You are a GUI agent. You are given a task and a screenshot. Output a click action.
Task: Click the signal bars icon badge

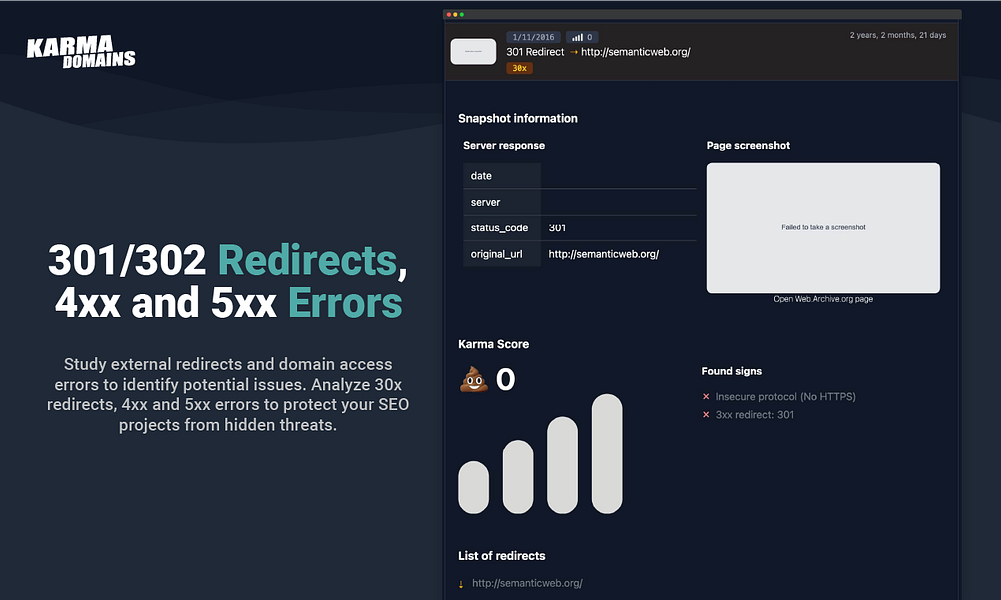(582, 37)
